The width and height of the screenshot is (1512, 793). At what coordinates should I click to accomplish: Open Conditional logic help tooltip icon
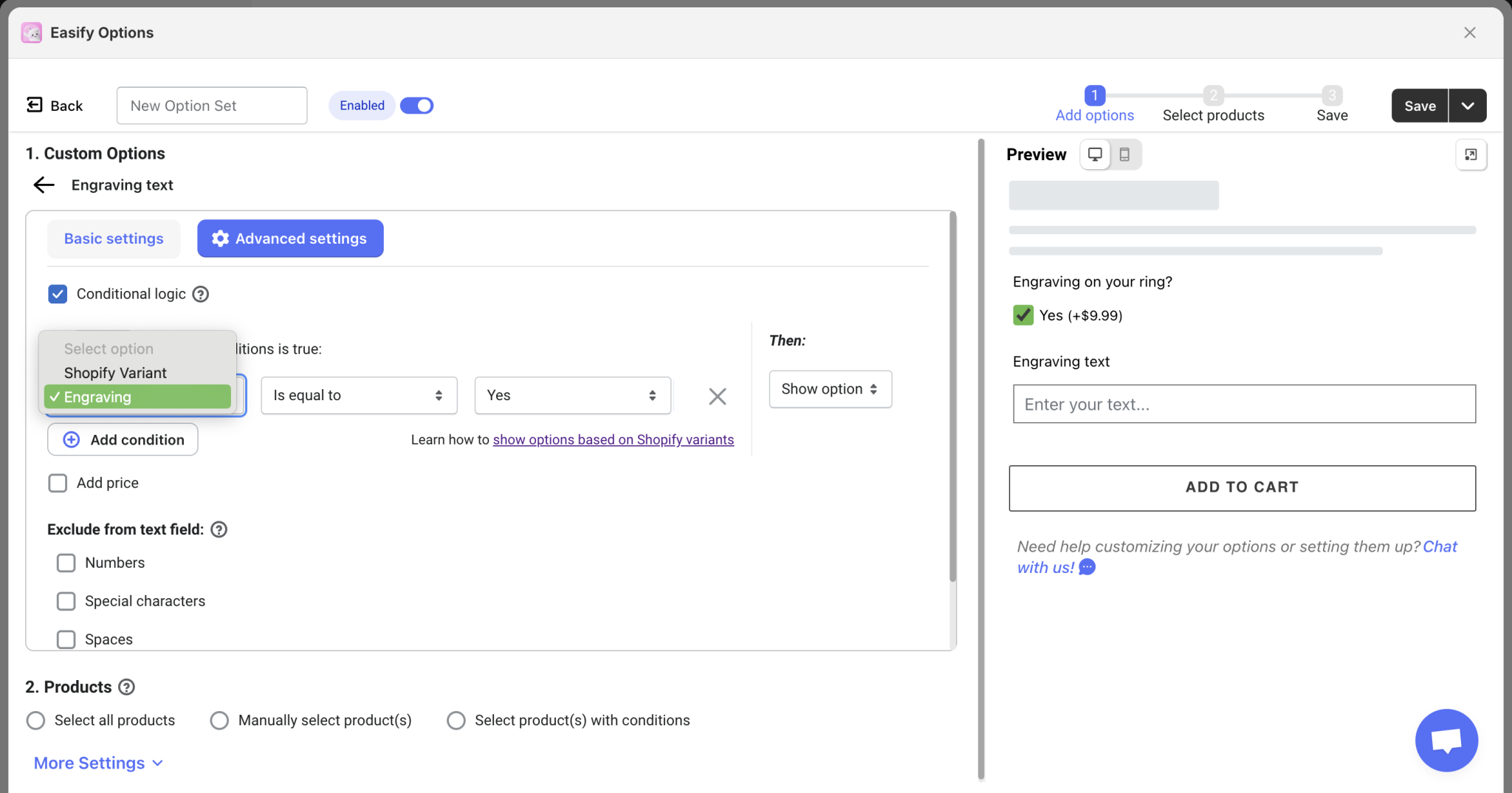(201, 294)
